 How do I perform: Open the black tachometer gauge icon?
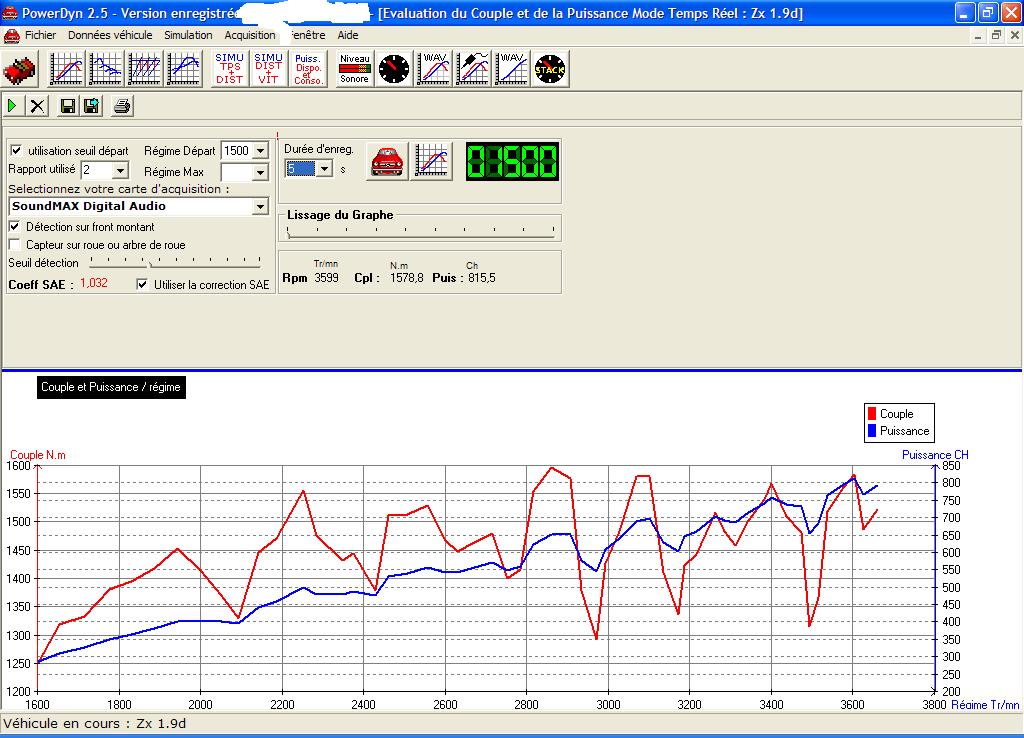coord(394,69)
